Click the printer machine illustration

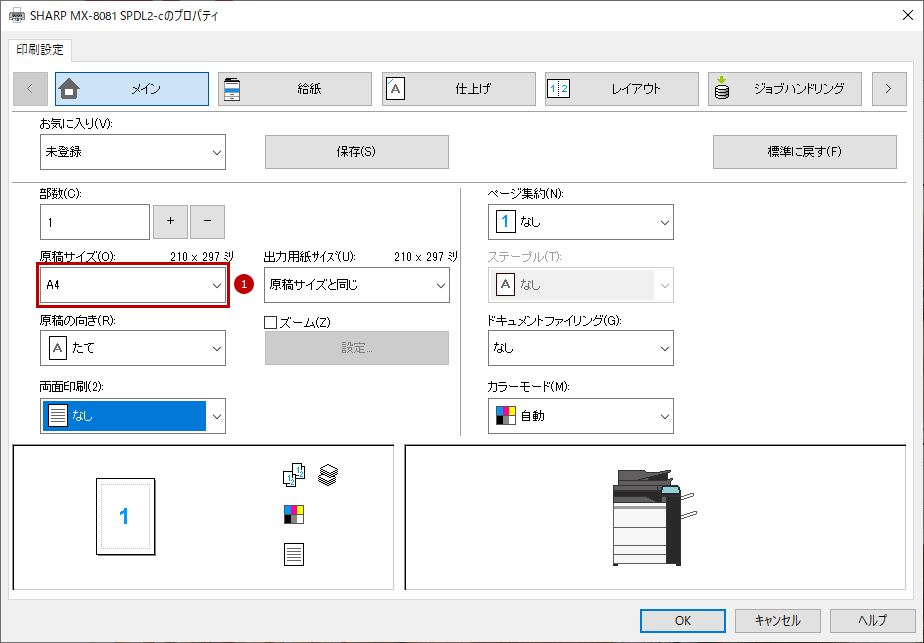click(x=655, y=517)
